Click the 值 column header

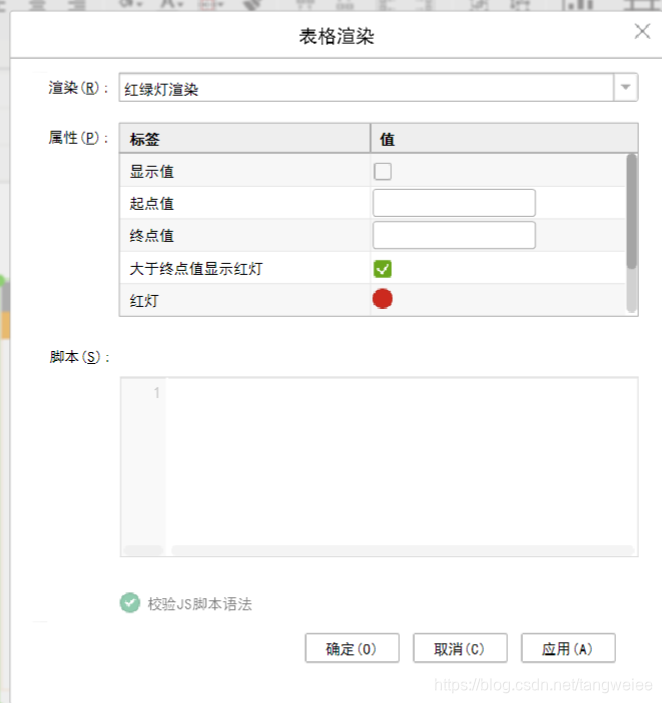pyautogui.click(x=505, y=139)
